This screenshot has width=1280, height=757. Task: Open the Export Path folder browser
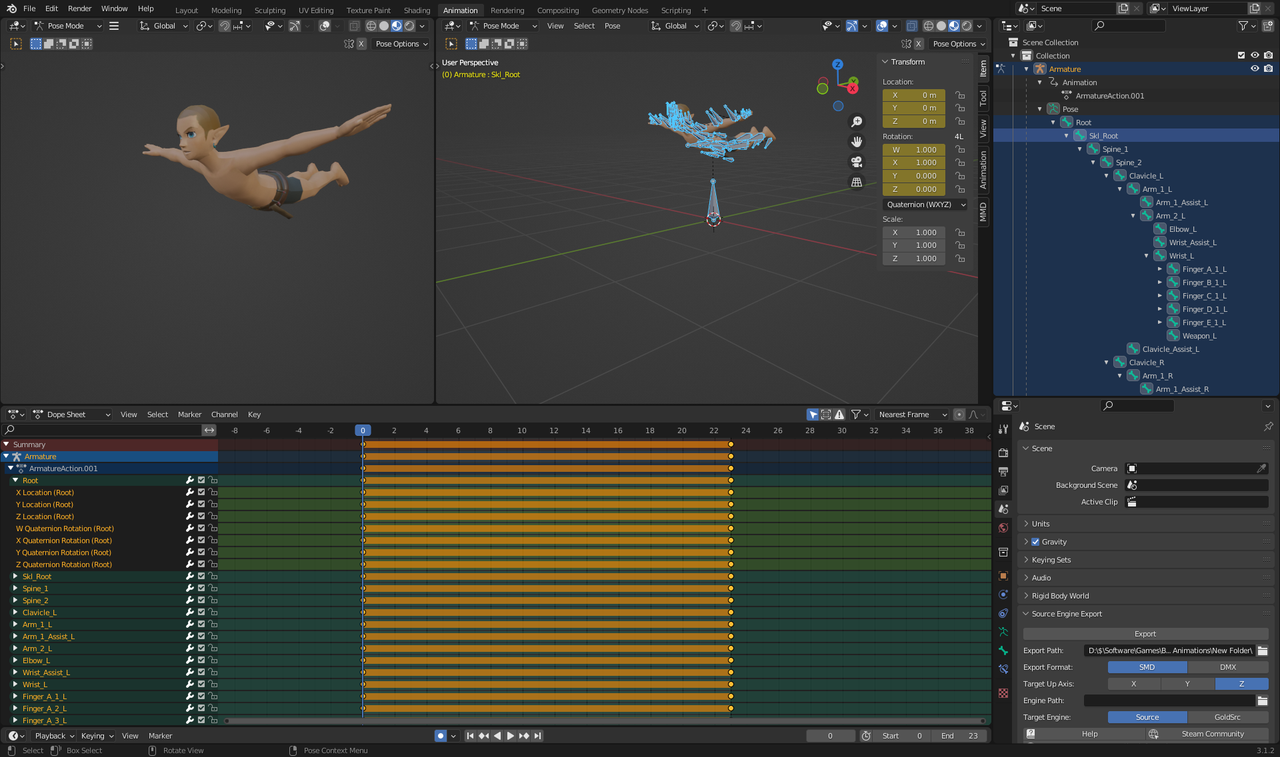coord(1262,650)
